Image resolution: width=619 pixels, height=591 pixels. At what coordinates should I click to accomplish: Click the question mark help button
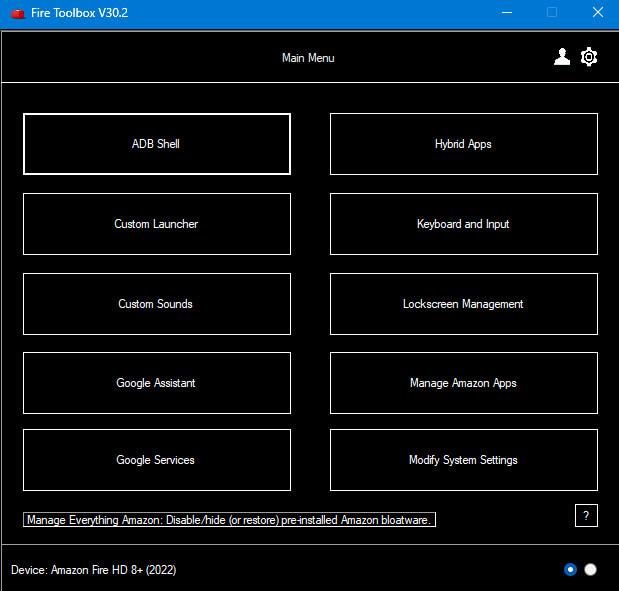coord(586,515)
